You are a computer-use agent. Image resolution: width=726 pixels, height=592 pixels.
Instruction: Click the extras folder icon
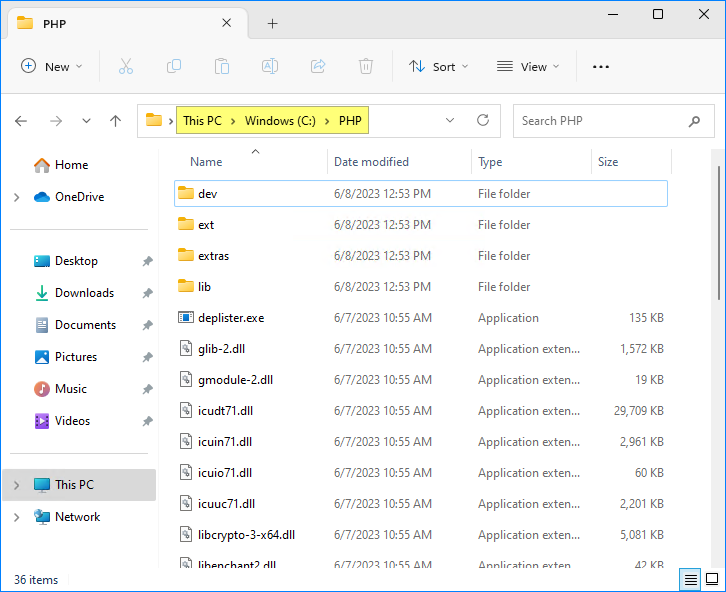pos(186,255)
